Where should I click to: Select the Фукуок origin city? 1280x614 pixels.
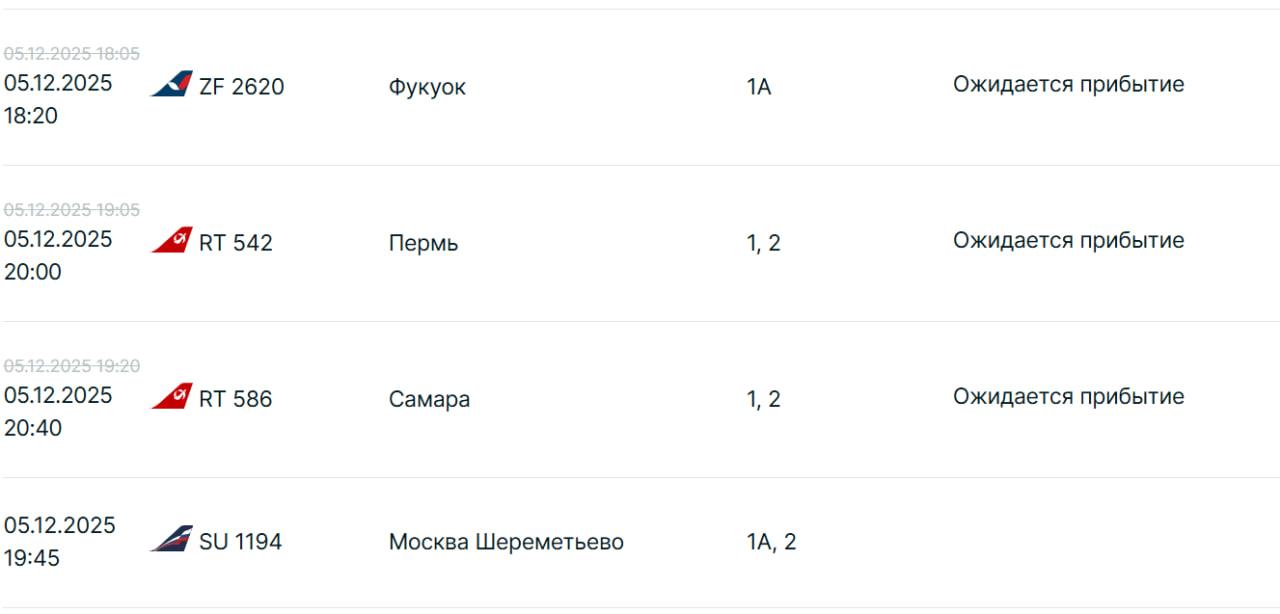pos(427,87)
